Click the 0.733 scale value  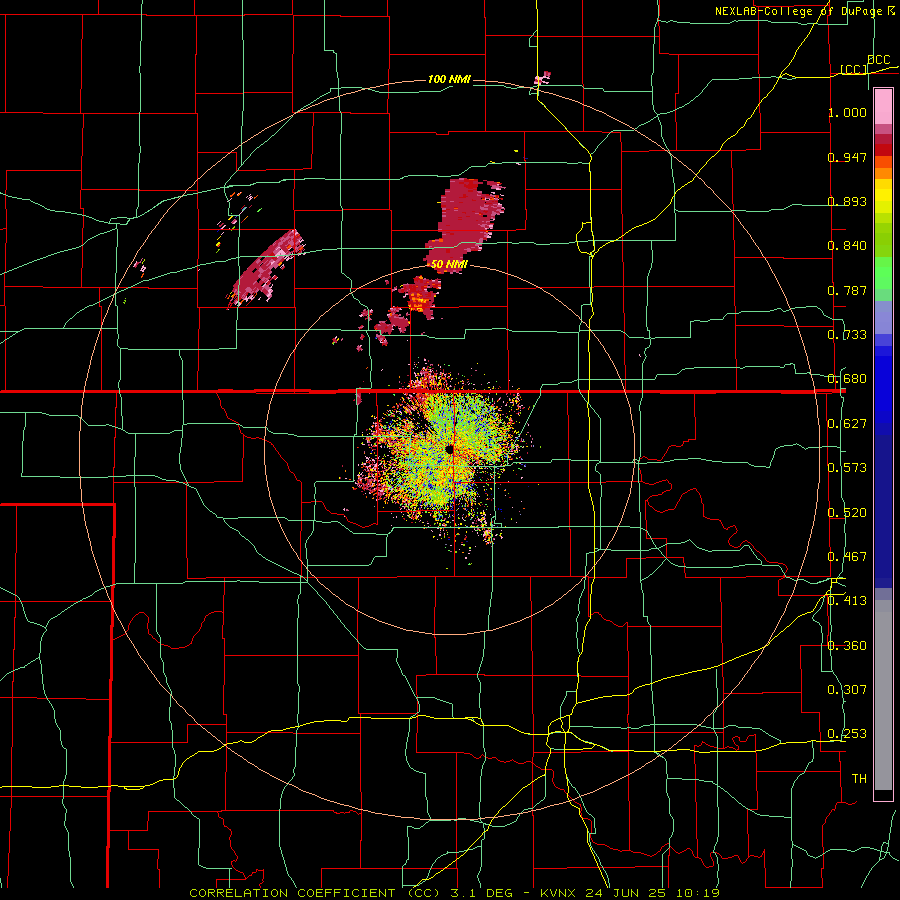point(847,335)
